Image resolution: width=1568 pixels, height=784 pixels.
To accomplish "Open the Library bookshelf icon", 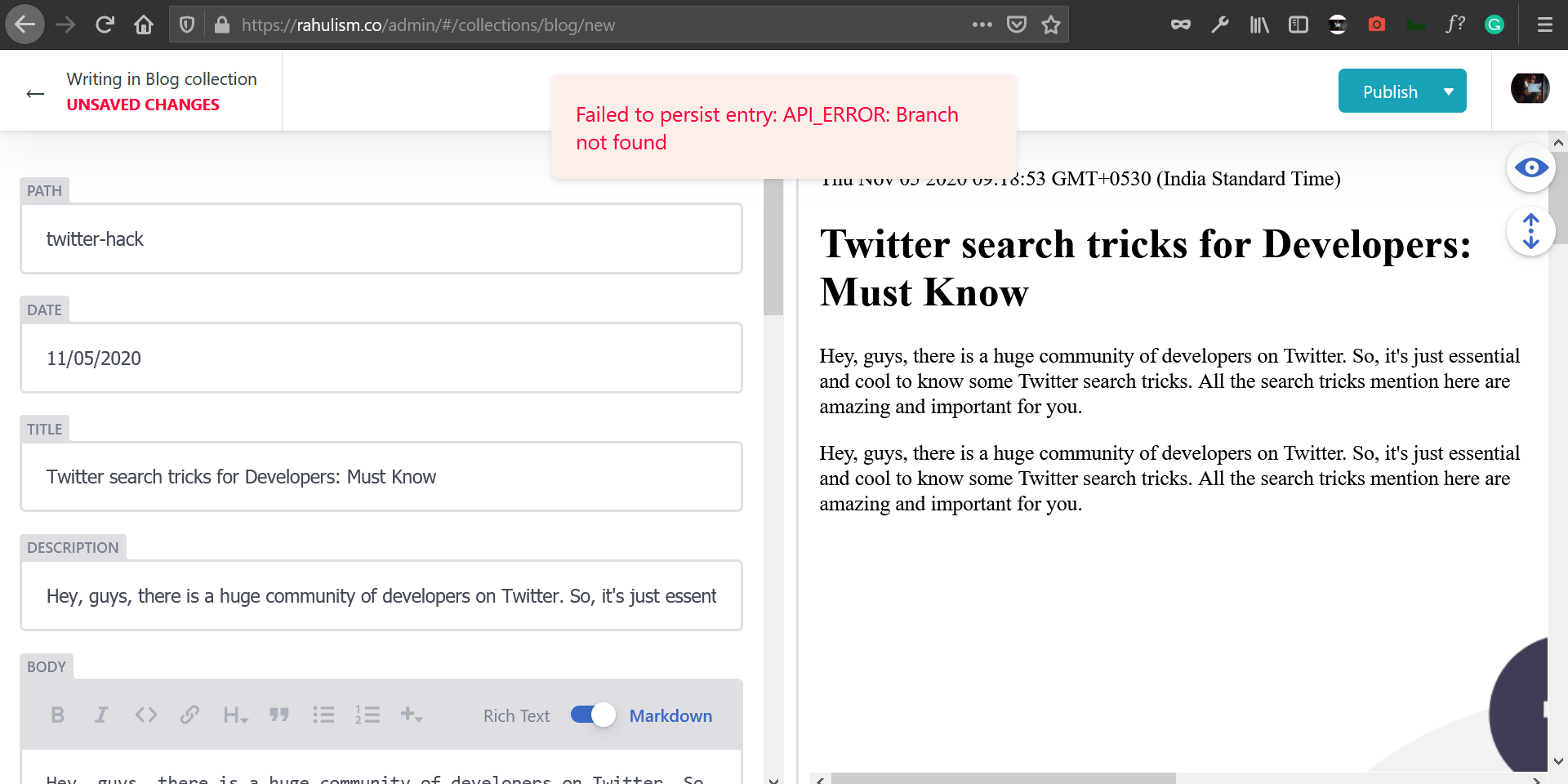I will point(1259,24).
